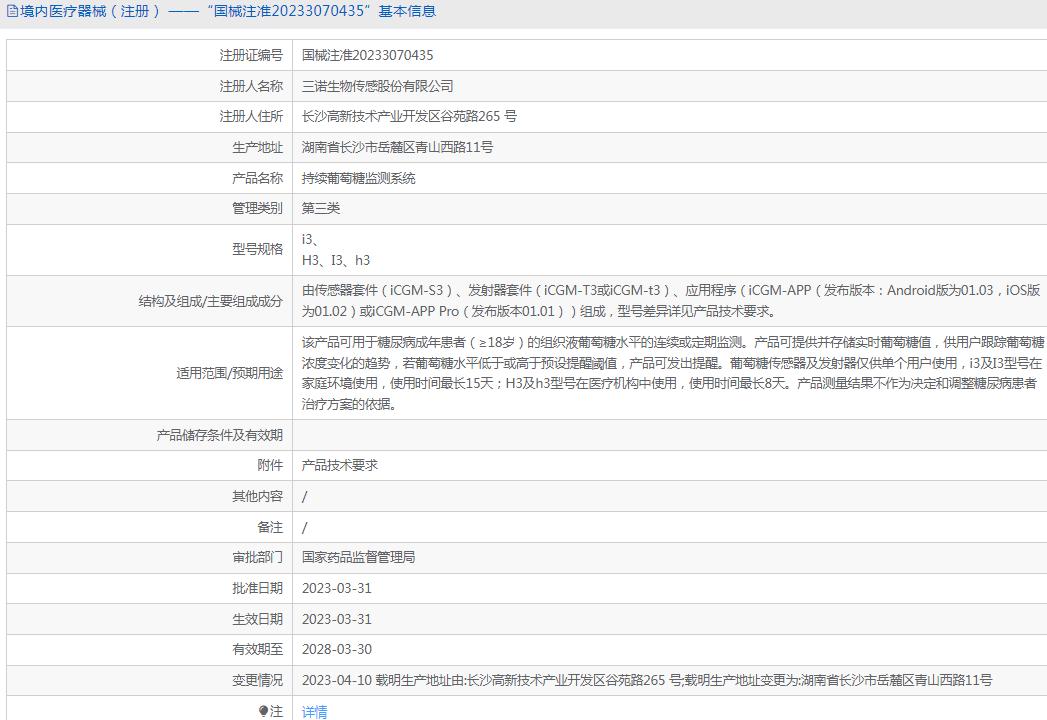This screenshot has height=720, width=1047.
Task: Select the change record starting 2023-04-10 载明生产地址
Action: (x=647, y=681)
